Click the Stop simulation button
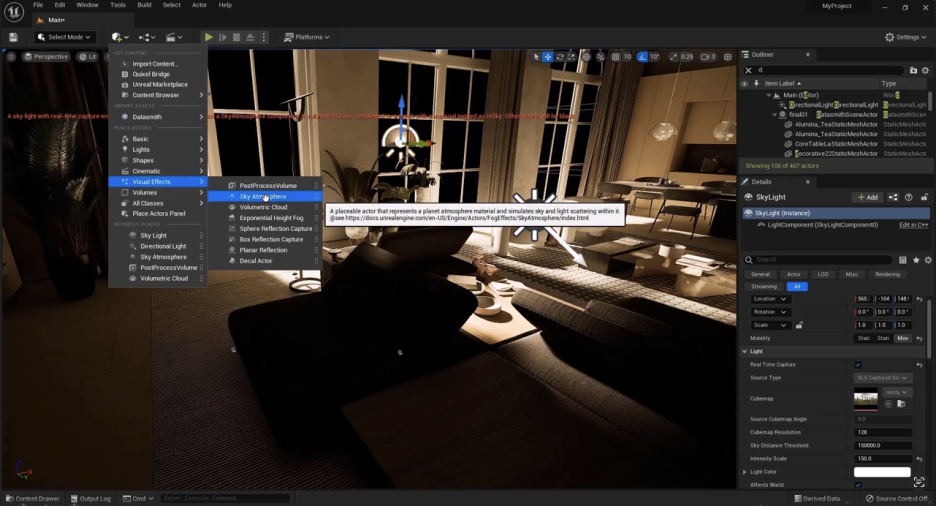This screenshot has width=936, height=506. tap(236, 37)
